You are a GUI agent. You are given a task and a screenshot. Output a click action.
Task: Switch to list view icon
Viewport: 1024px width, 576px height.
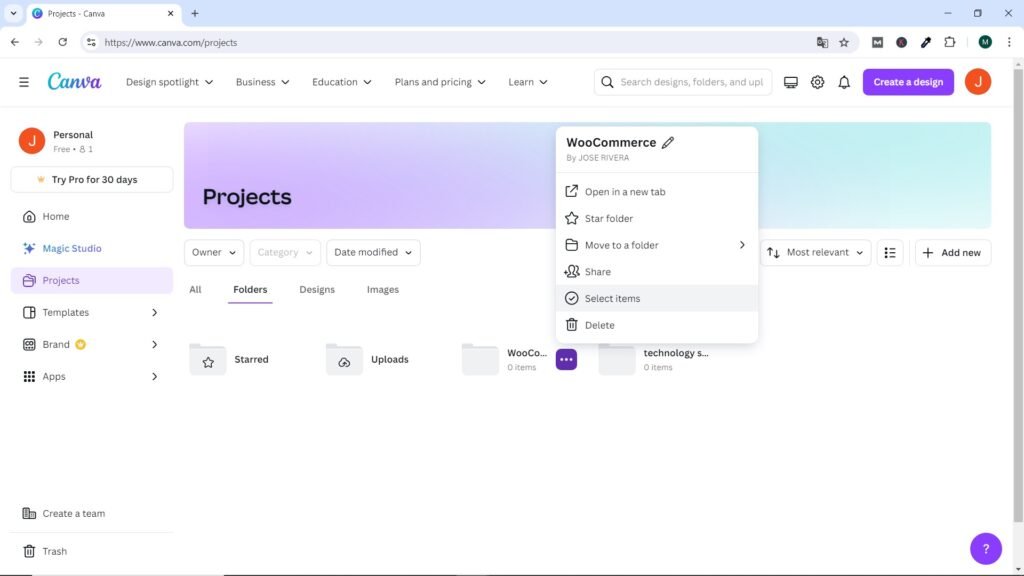click(x=890, y=253)
